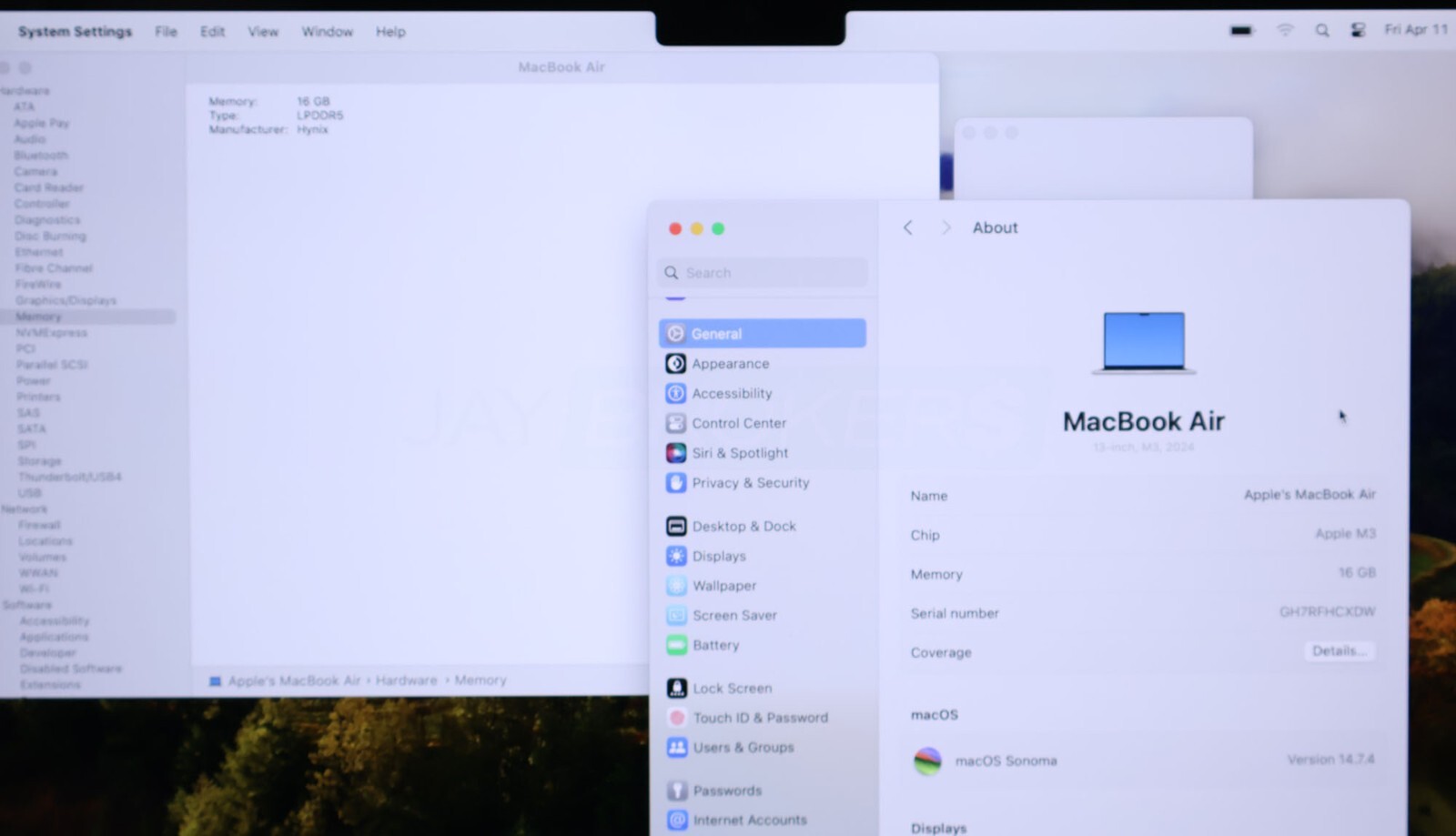Viewport: 1456px width, 836px height.
Task: Open the View menu
Action: tap(263, 31)
